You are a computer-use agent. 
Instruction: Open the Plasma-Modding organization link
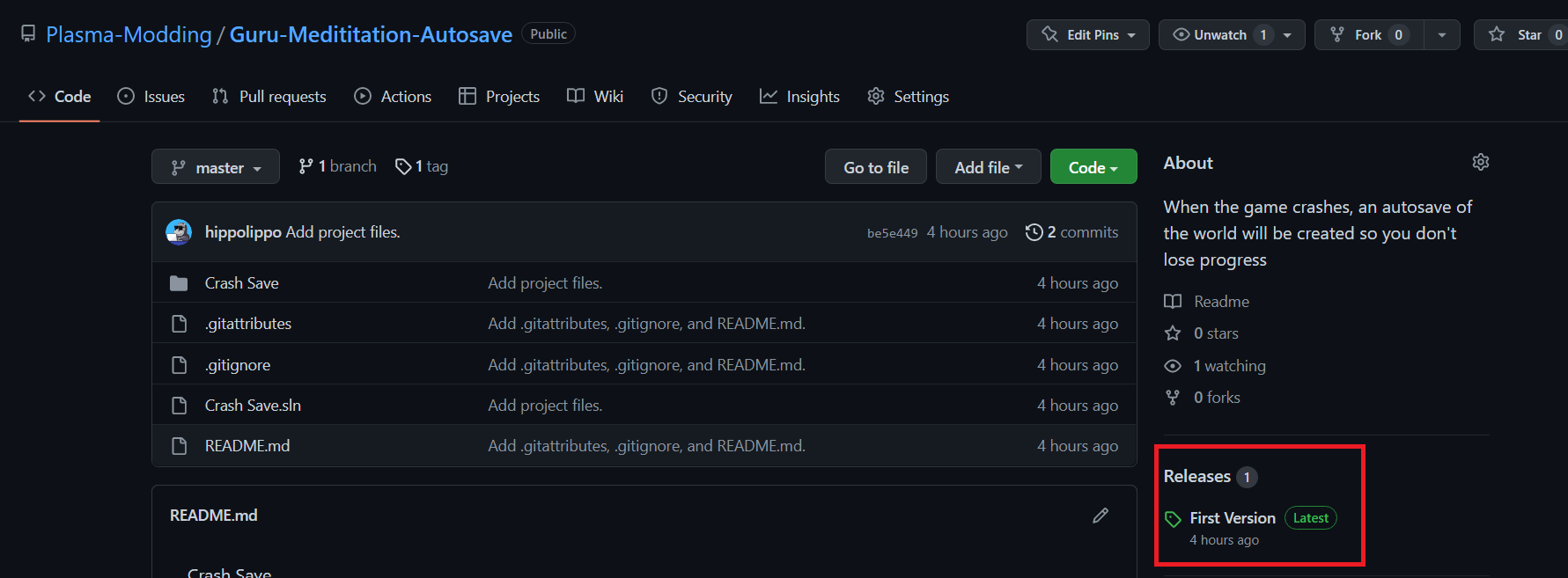[129, 34]
